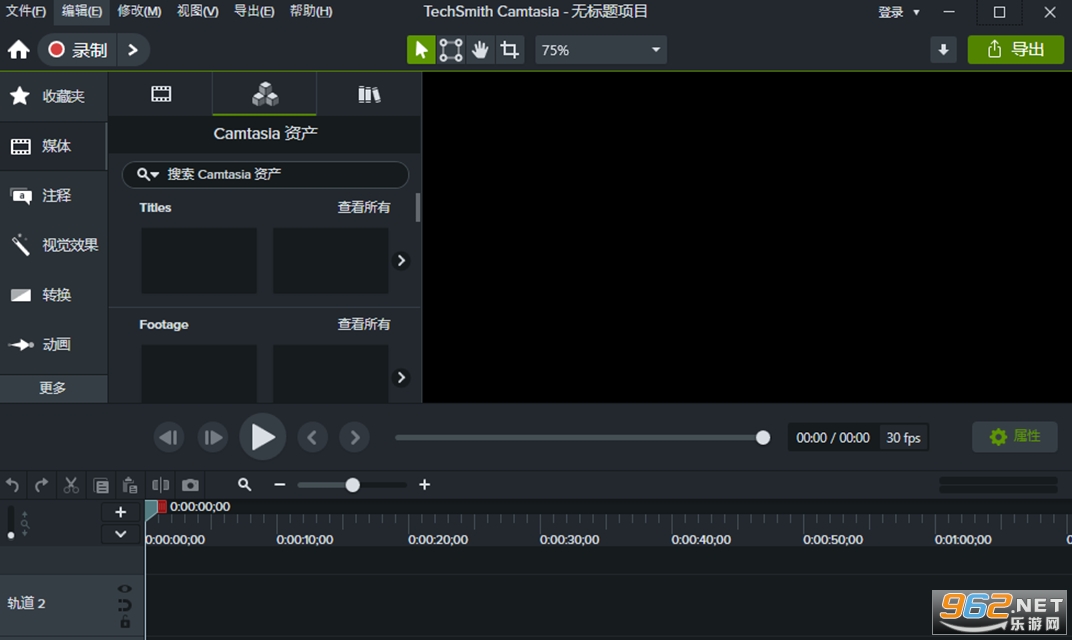Take a snapshot with the camera icon

190,485
